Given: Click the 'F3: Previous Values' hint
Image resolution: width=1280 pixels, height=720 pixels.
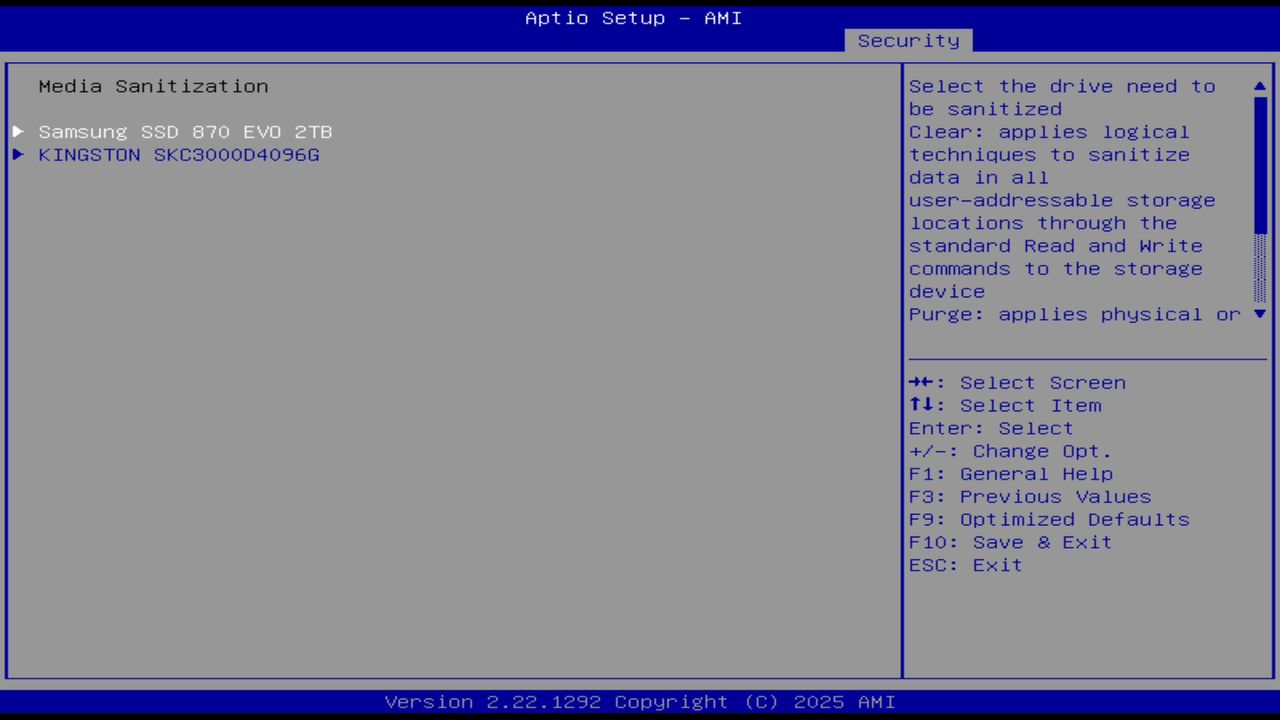Looking at the screenshot, I should (1030, 497).
